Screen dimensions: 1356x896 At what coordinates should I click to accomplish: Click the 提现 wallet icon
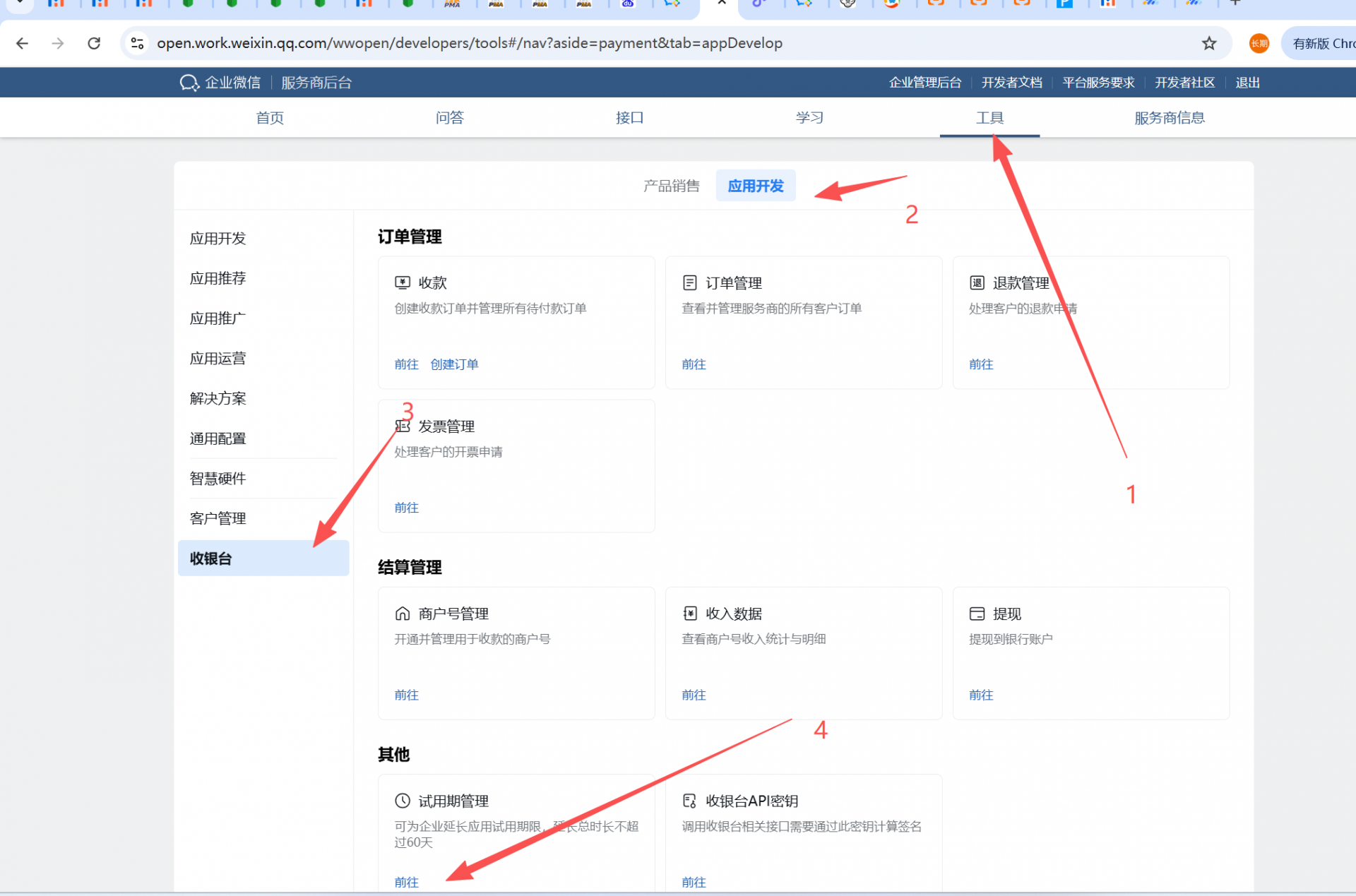pyautogui.click(x=977, y=614)
